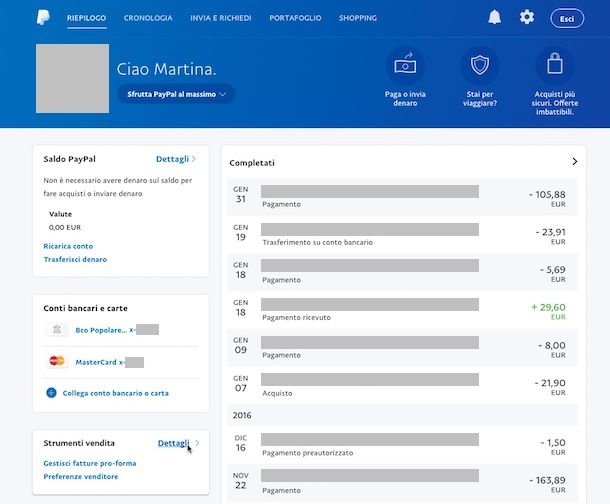
Task: Log out with the Esci button
Action: (567, 19)
